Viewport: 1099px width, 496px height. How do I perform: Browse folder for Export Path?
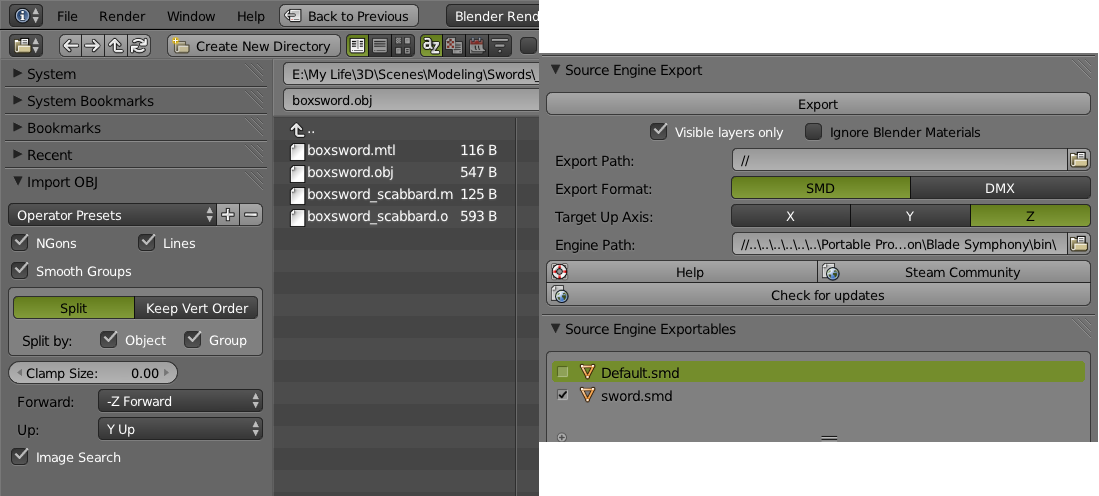[1079, 160]
